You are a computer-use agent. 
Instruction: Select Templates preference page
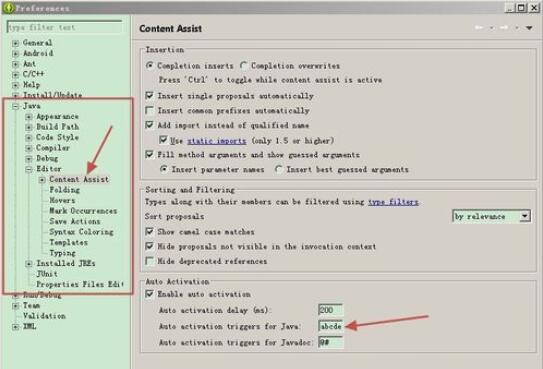[x=69, y=242]
